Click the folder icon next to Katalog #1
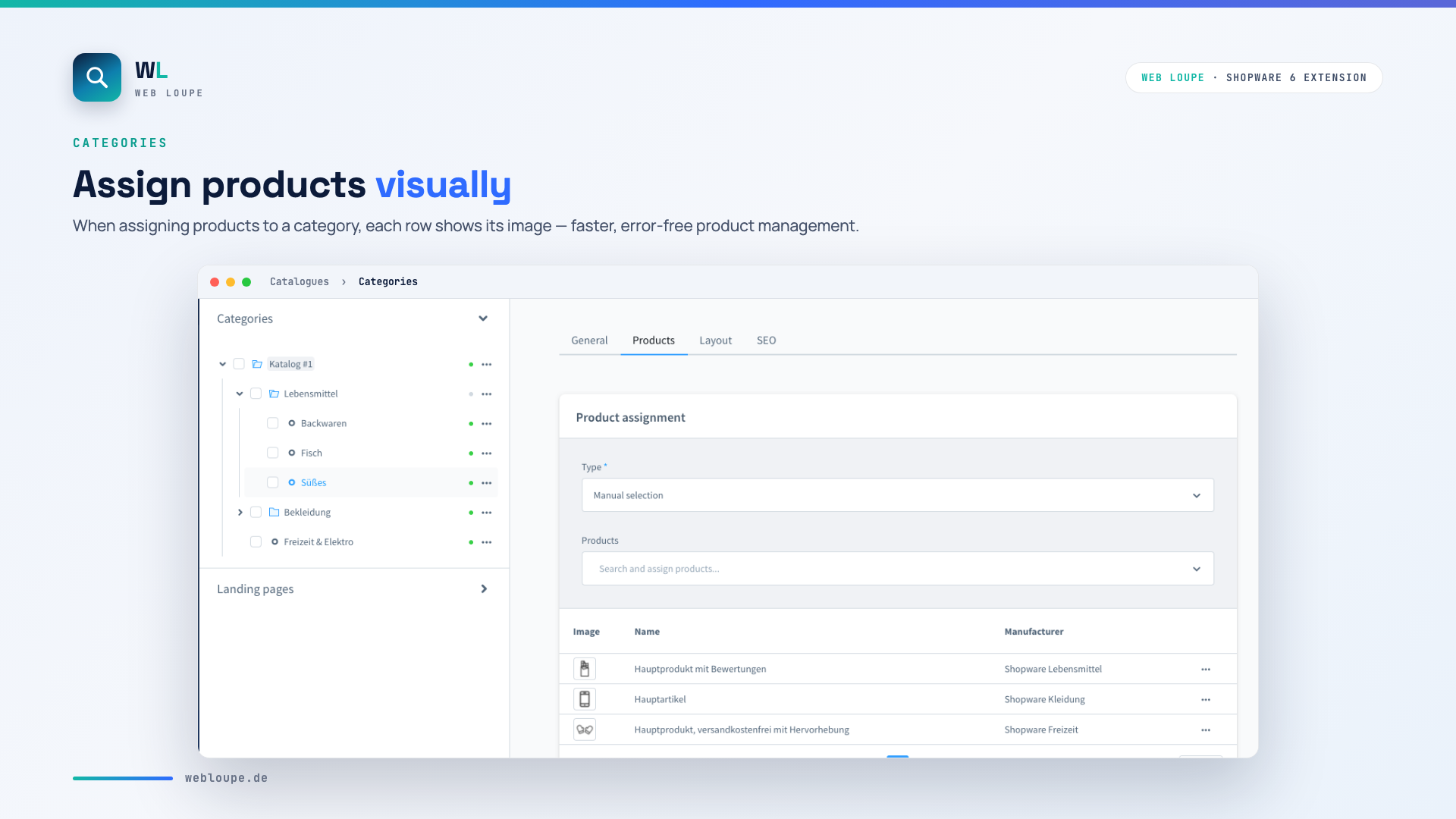 click(257, 364)
